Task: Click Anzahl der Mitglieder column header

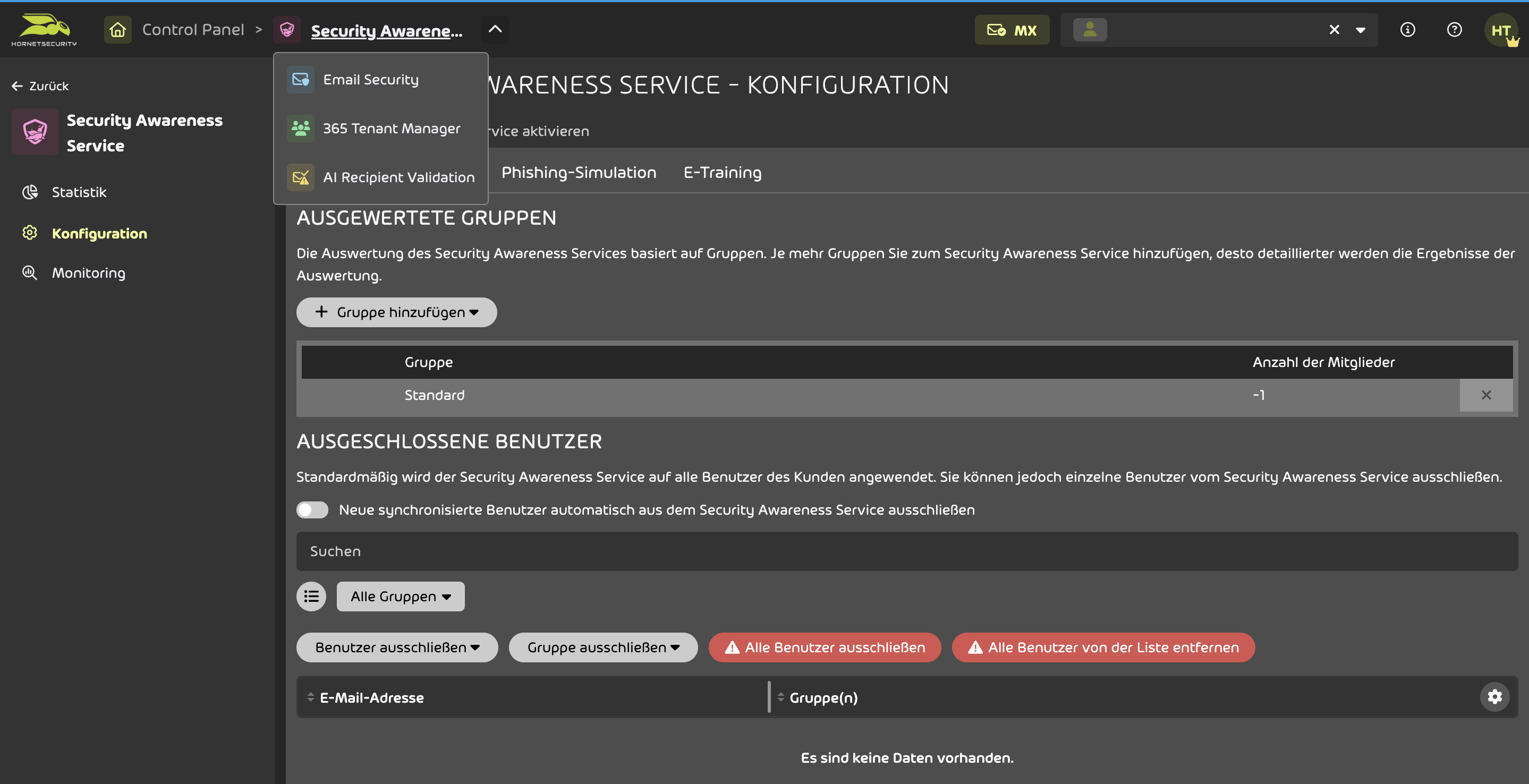Action: pos(1323,362)
